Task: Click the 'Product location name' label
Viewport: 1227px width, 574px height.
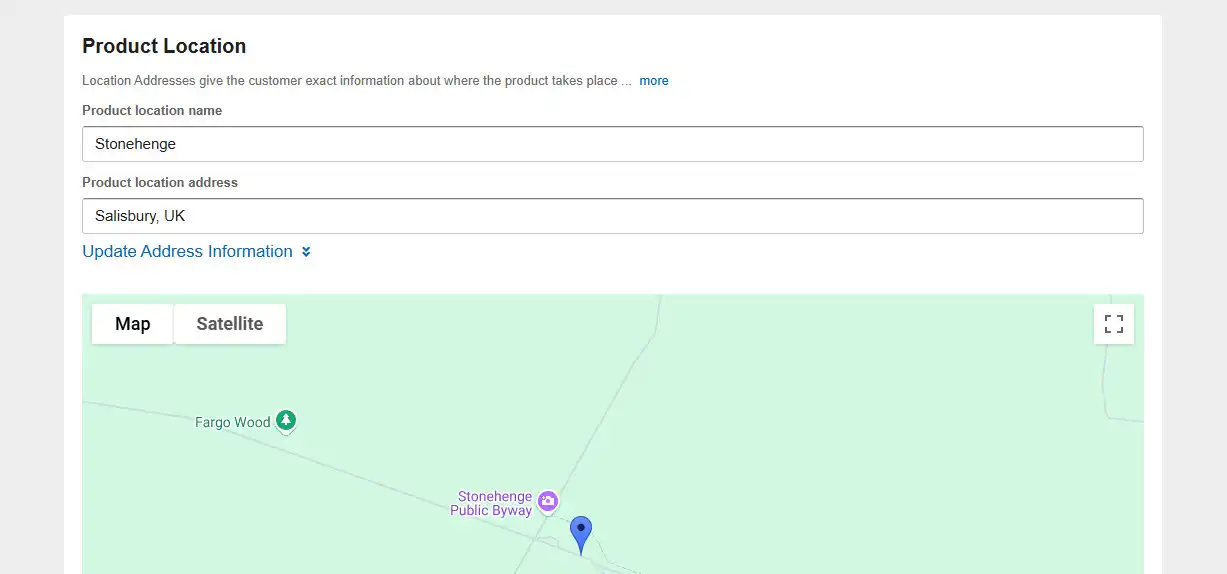Action: 152,110
